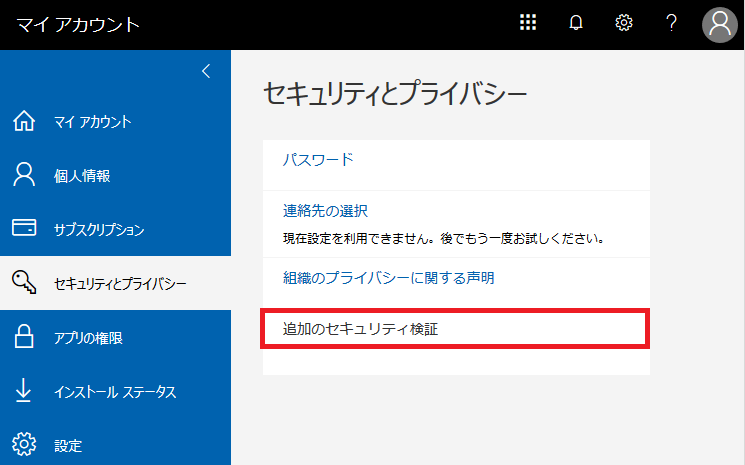
Task: Open the インストール ステータス text label
Action: 115,392
